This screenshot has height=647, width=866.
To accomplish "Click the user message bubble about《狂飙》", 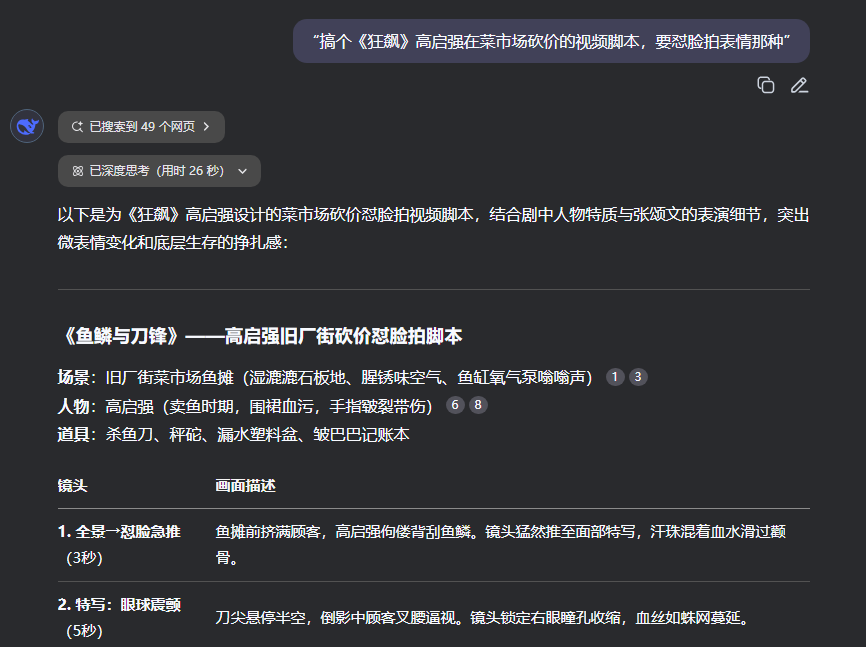I will point(551,41).
